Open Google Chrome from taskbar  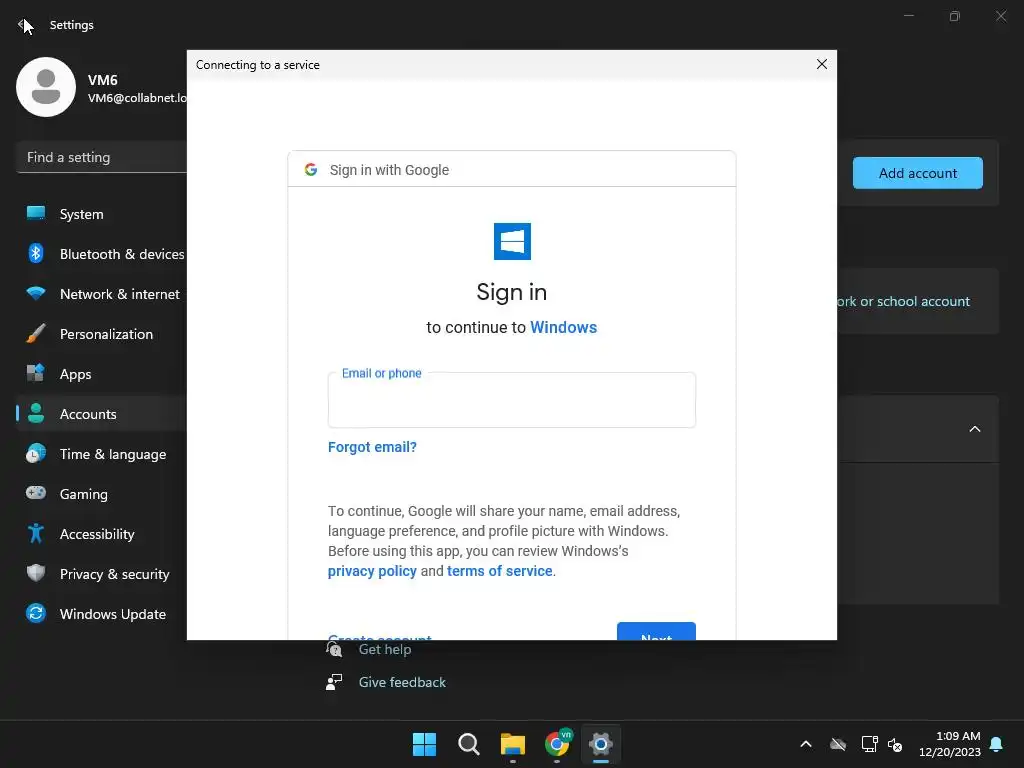point(557,744)
